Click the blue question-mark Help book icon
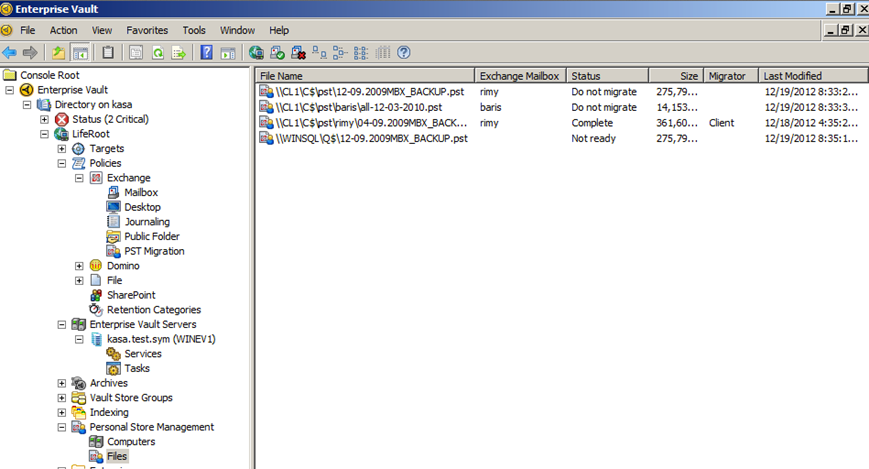 [206, 53]
